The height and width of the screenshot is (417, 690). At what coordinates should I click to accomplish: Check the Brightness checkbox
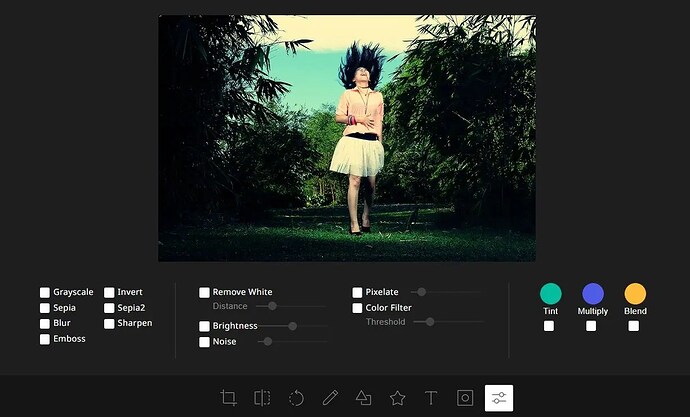point(204,326)
